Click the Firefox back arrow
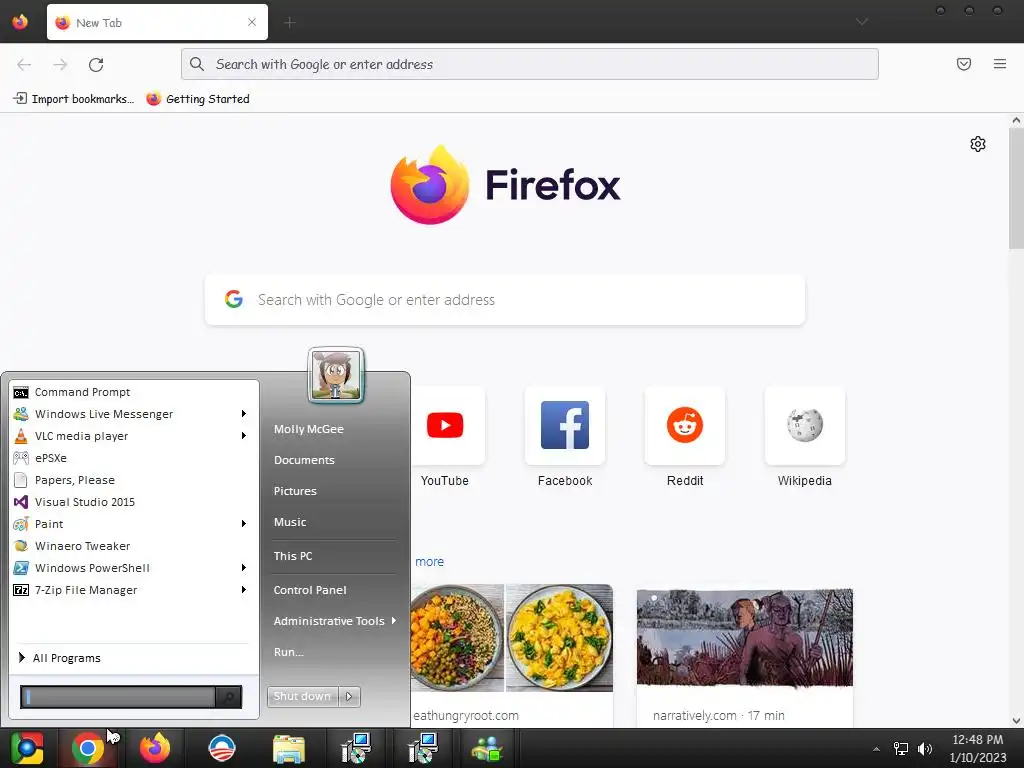1024x768 pixels. [x=24, y=64]
